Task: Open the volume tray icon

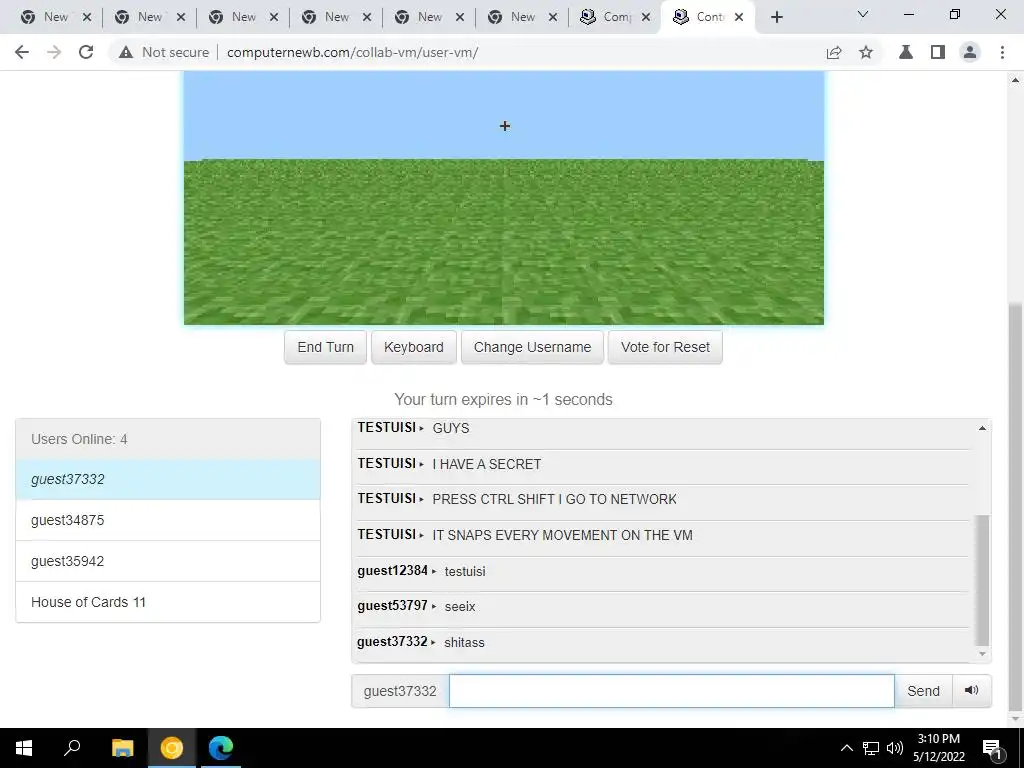Action: pos(895,748)
